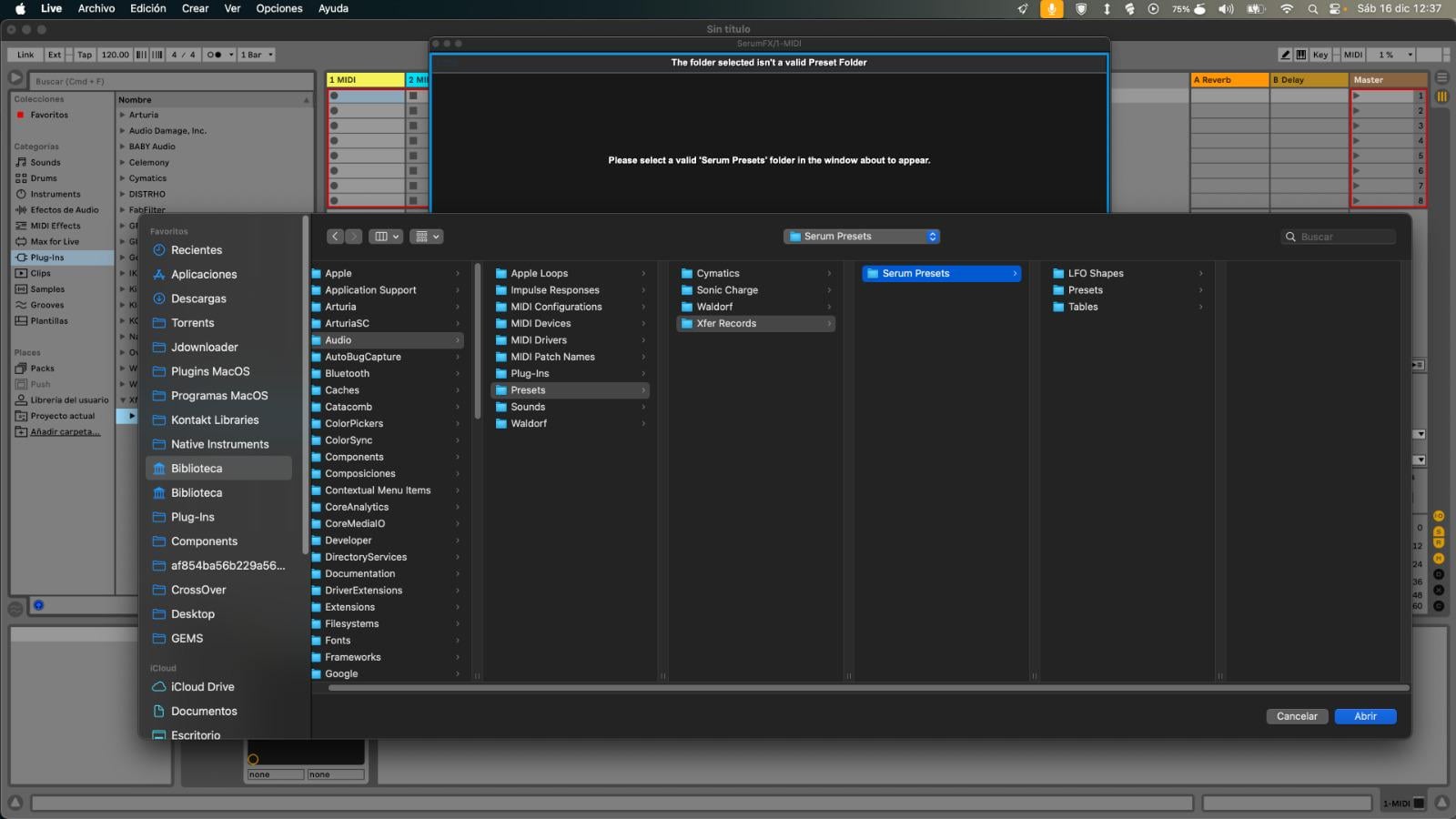Image resolution: width=1456 pixels, height=819 pixels.
Task: Open Ayuda menu
Action: (x=333, y=8)
